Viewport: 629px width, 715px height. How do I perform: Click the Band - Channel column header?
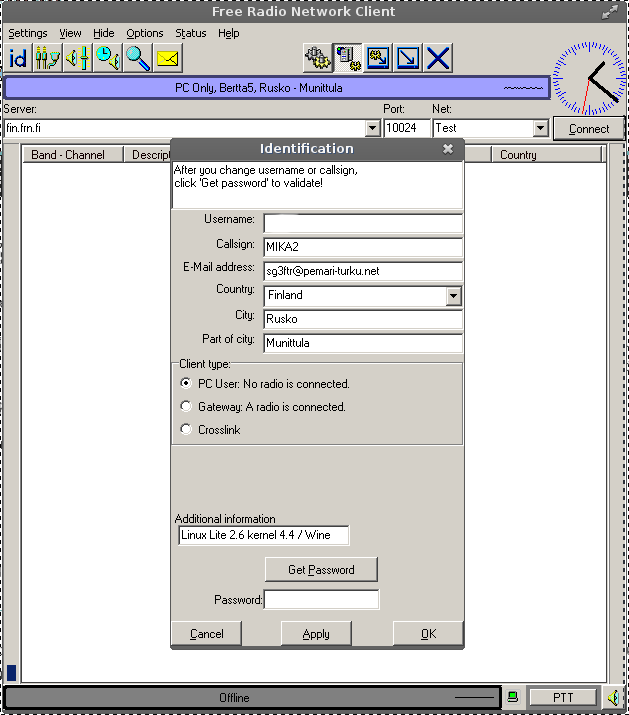[x=73, y=155]
